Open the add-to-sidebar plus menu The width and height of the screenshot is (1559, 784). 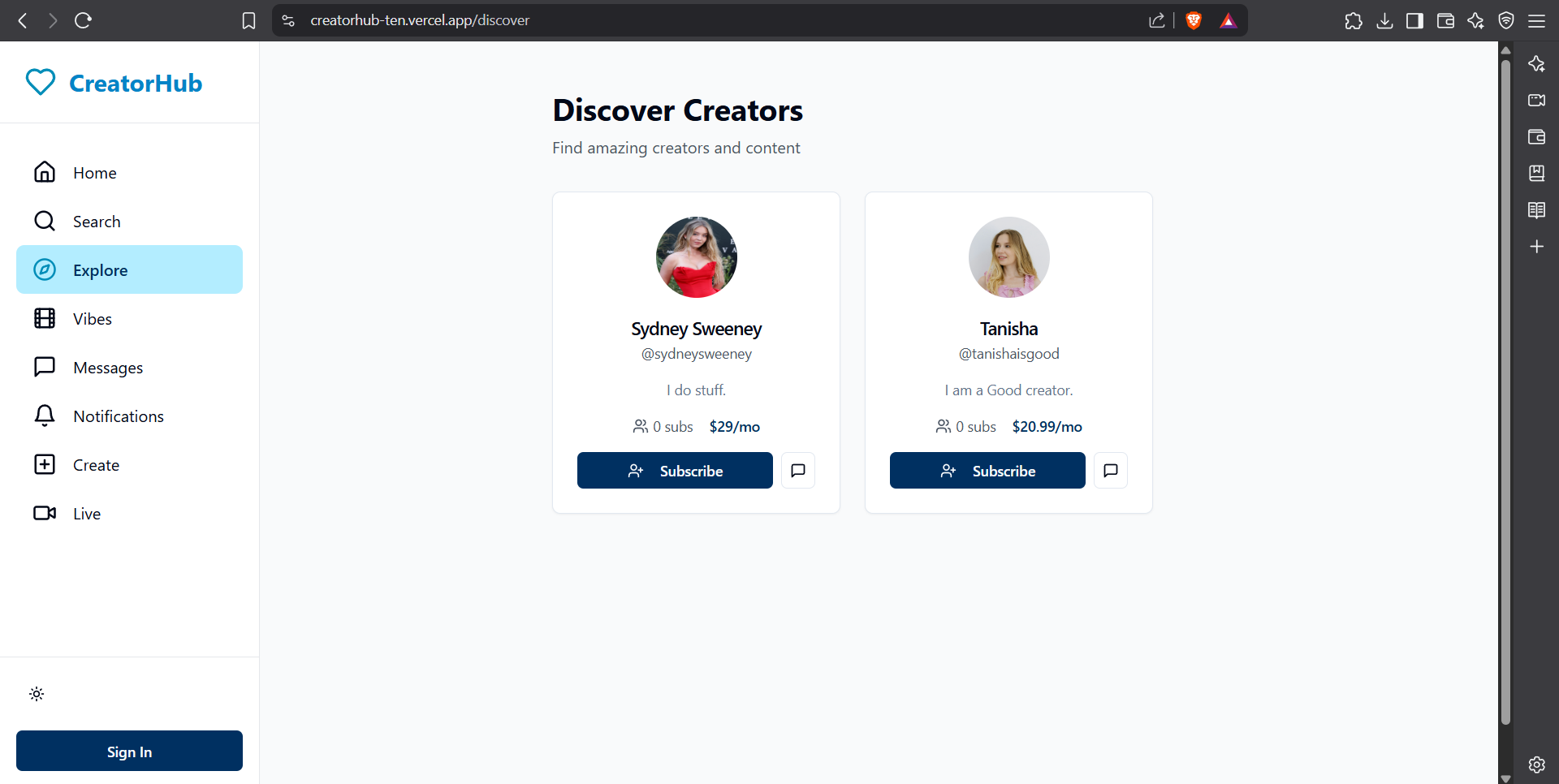(x=1537, y=246)
